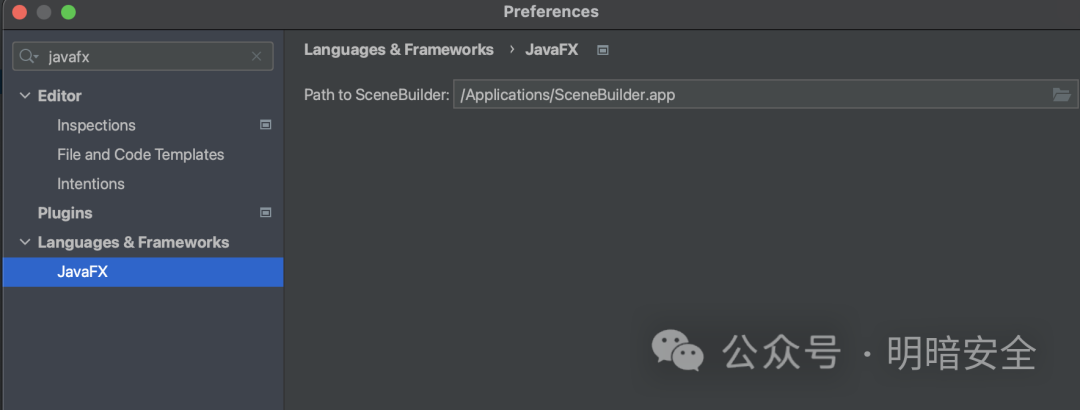Open Inspections settings page
Screen dimensions: 1080x410
[x=96, y=125]
